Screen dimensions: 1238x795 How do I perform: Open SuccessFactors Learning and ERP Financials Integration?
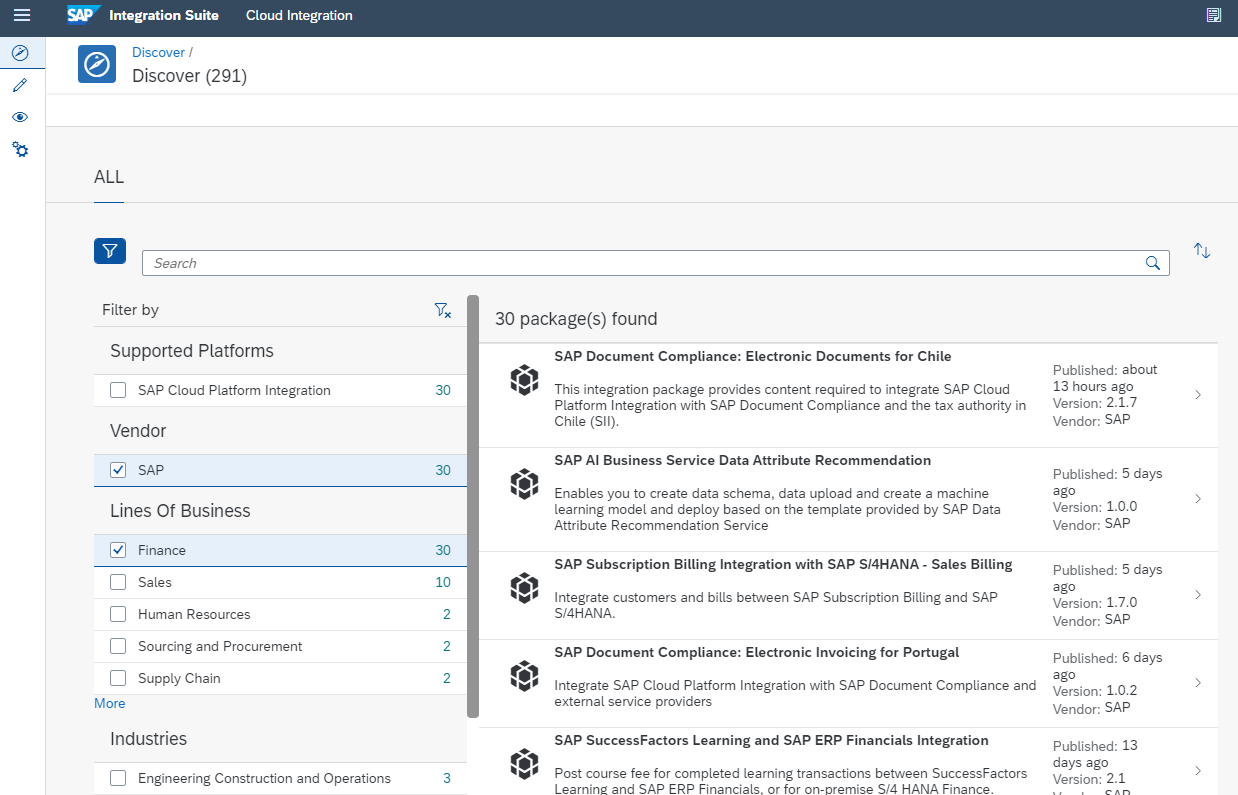(x=772, y=740)
